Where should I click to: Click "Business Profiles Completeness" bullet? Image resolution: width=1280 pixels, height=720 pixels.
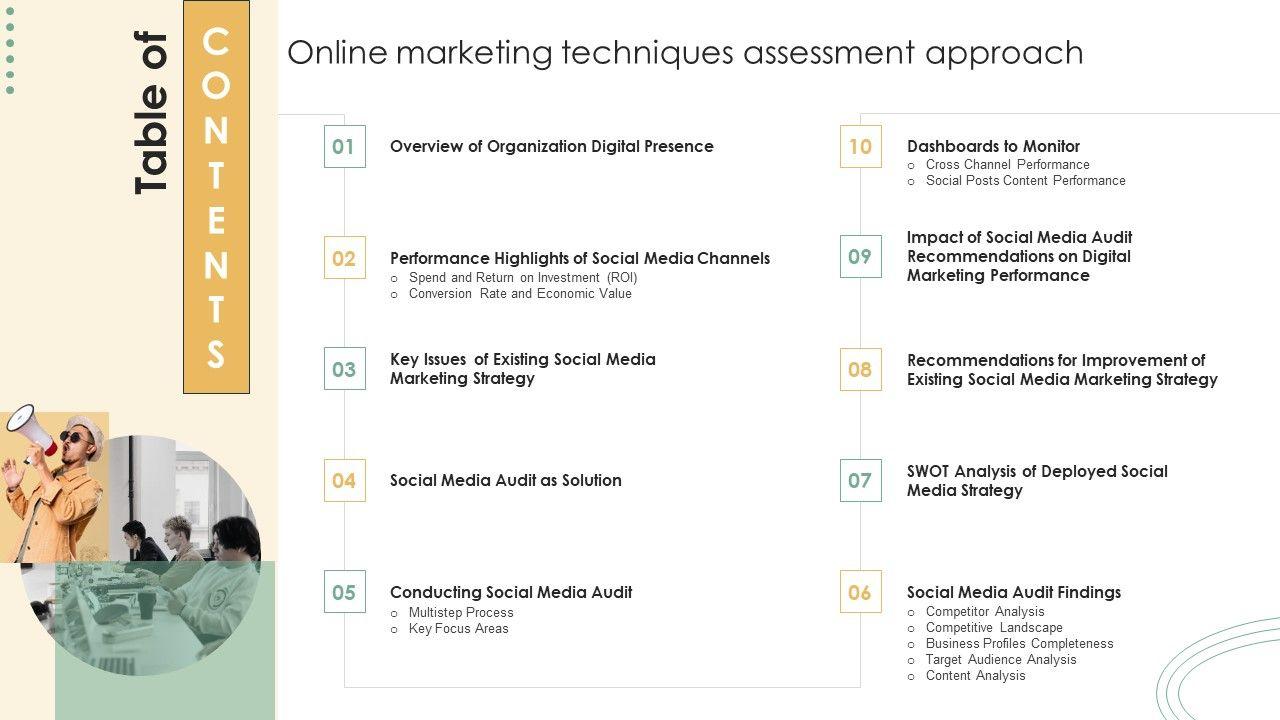click(x=1020, y=643)
